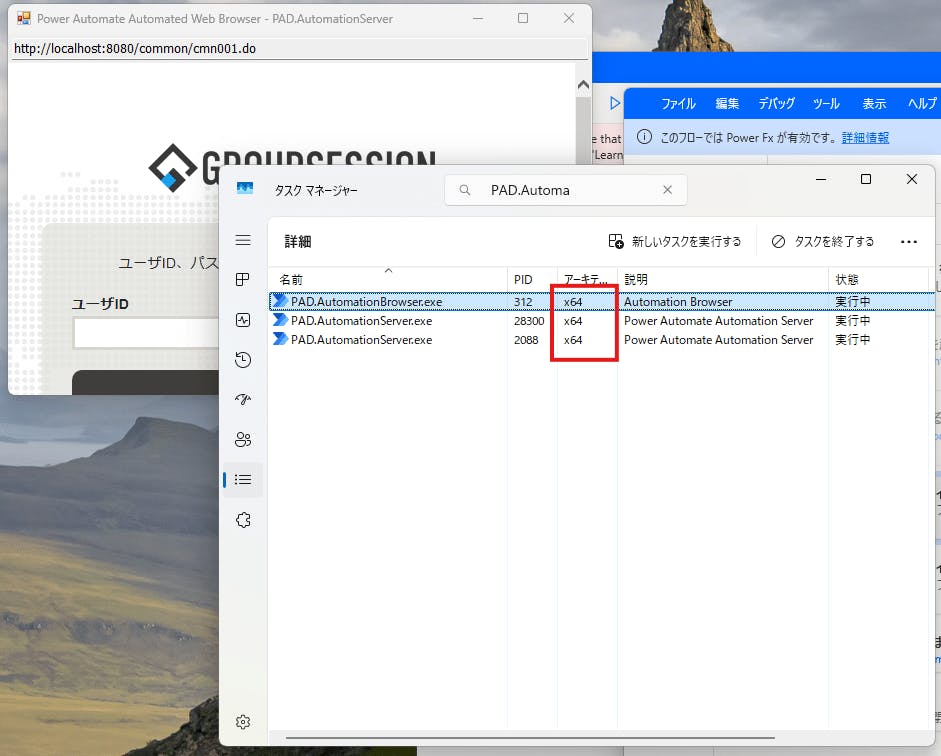This screenshot has width=941, height=756.
Task: Open the ツール menu in Power Automate
Action: coord(826,104)
